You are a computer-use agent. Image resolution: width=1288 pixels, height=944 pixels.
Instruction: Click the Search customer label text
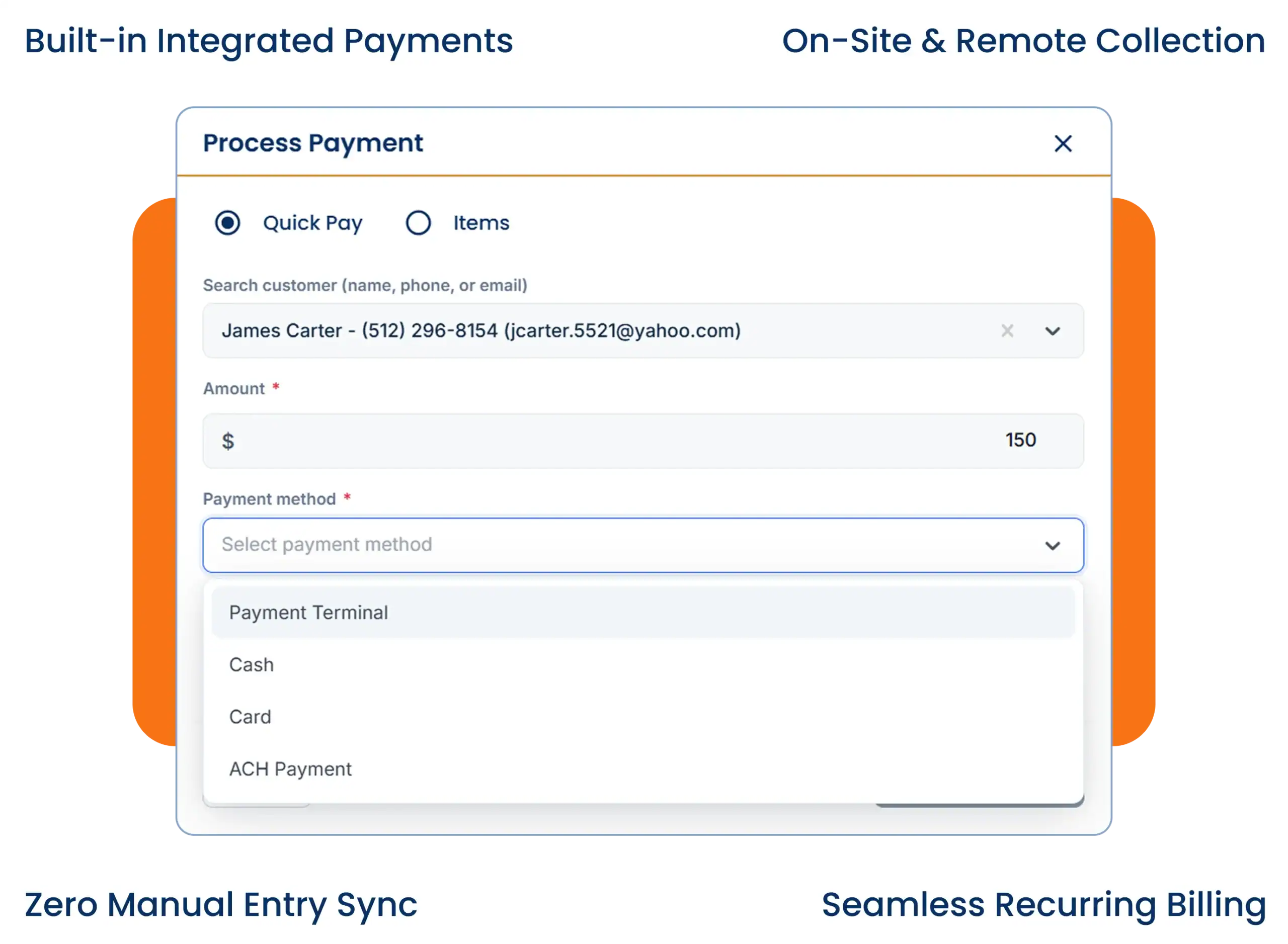pyautogui.click(x=365, y=285)
